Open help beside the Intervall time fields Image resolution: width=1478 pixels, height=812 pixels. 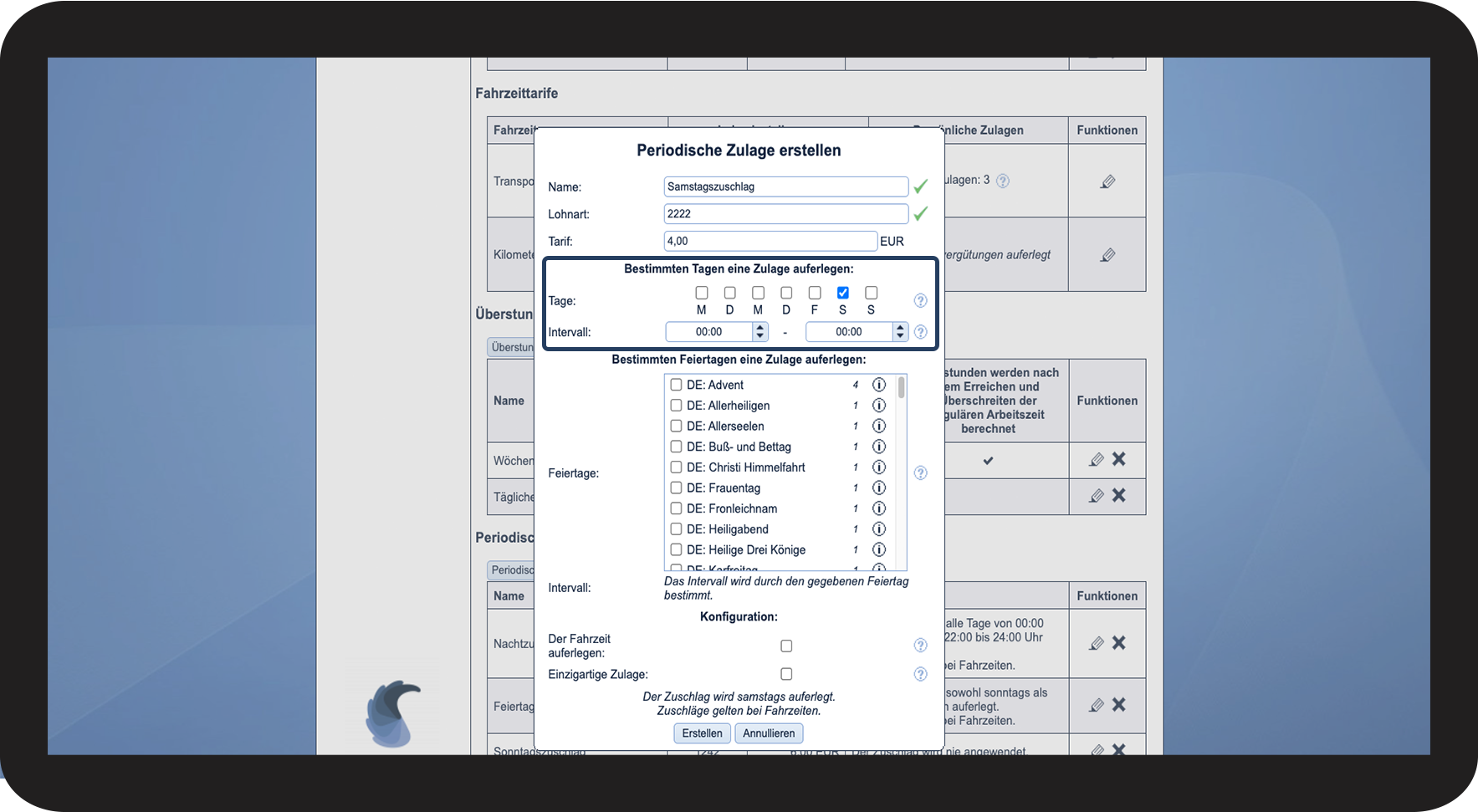920,332
